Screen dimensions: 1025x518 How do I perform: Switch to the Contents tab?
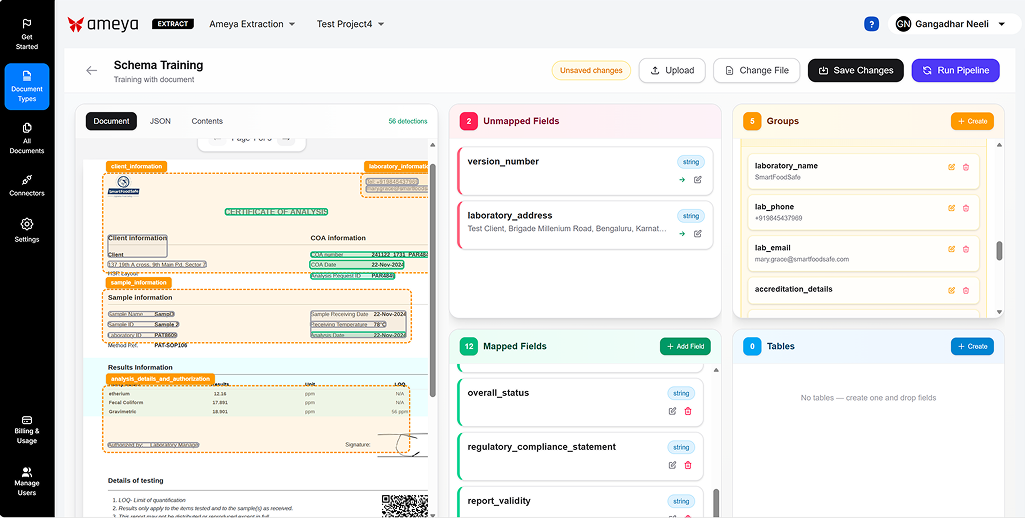pos(207,121)
